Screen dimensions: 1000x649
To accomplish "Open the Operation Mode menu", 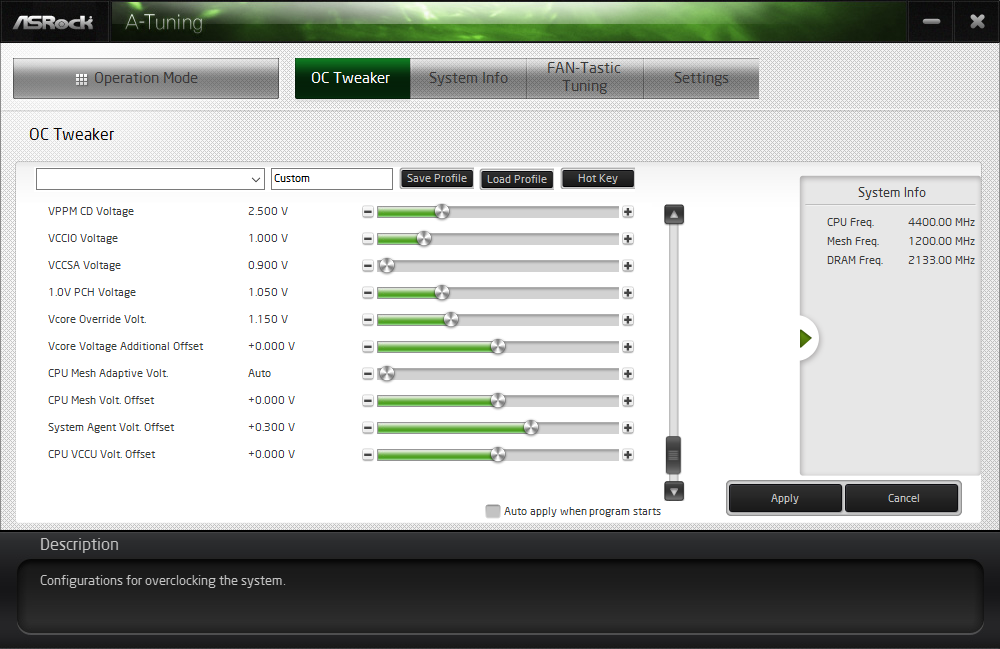I will (146, 78).
